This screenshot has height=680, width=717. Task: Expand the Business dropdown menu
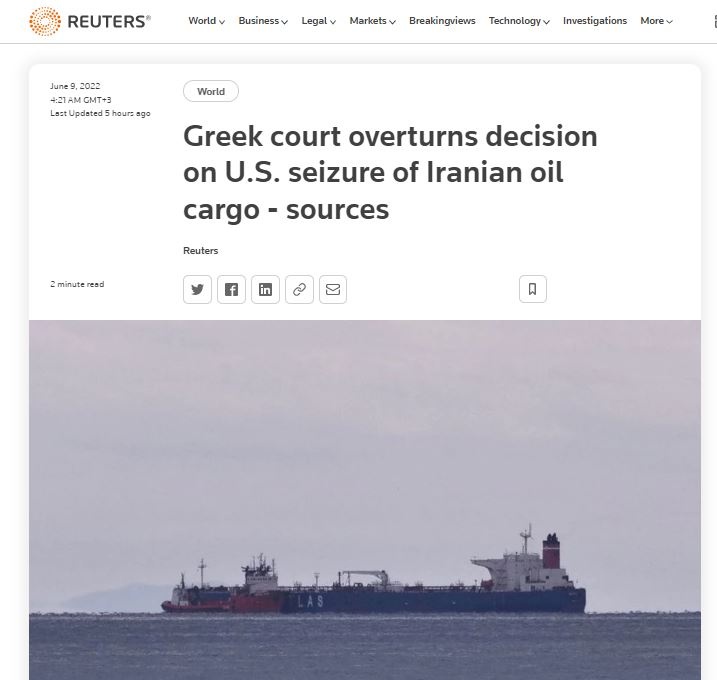263,21
